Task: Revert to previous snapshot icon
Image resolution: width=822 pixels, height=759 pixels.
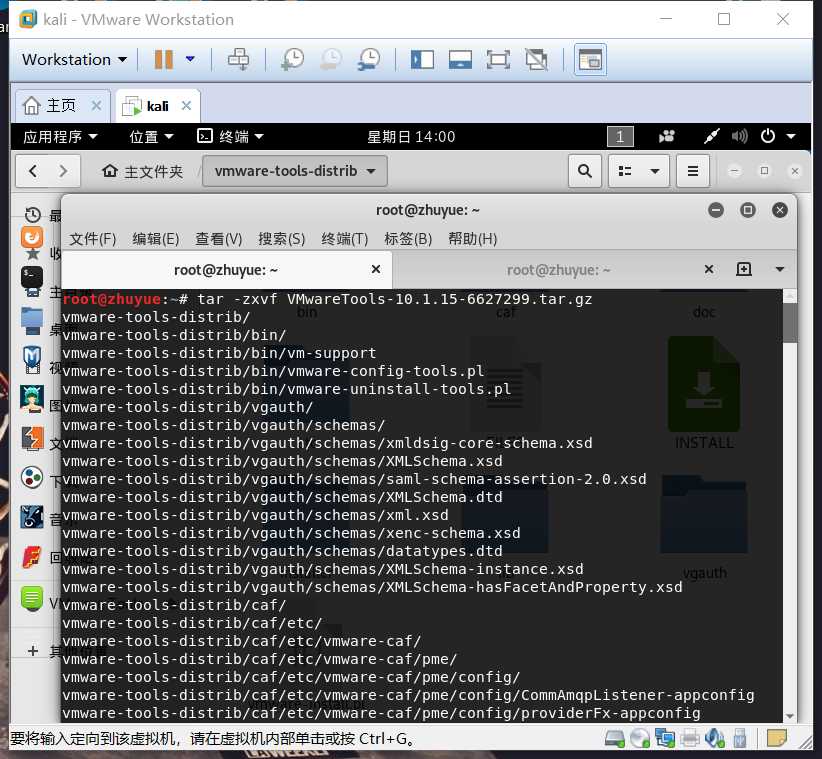Action: point(331,60)
